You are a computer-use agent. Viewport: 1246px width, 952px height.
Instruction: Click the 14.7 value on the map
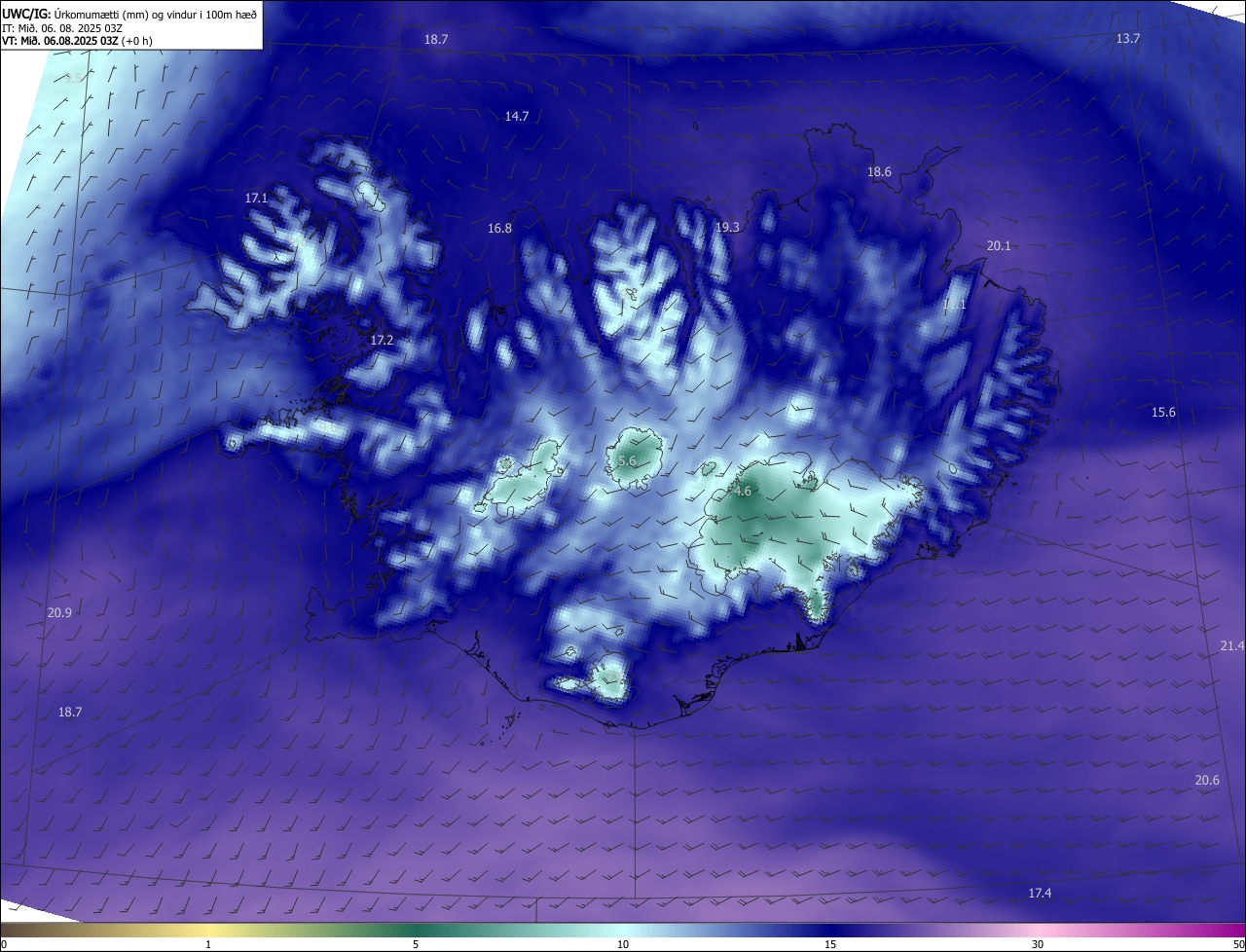tap(516, 116)
